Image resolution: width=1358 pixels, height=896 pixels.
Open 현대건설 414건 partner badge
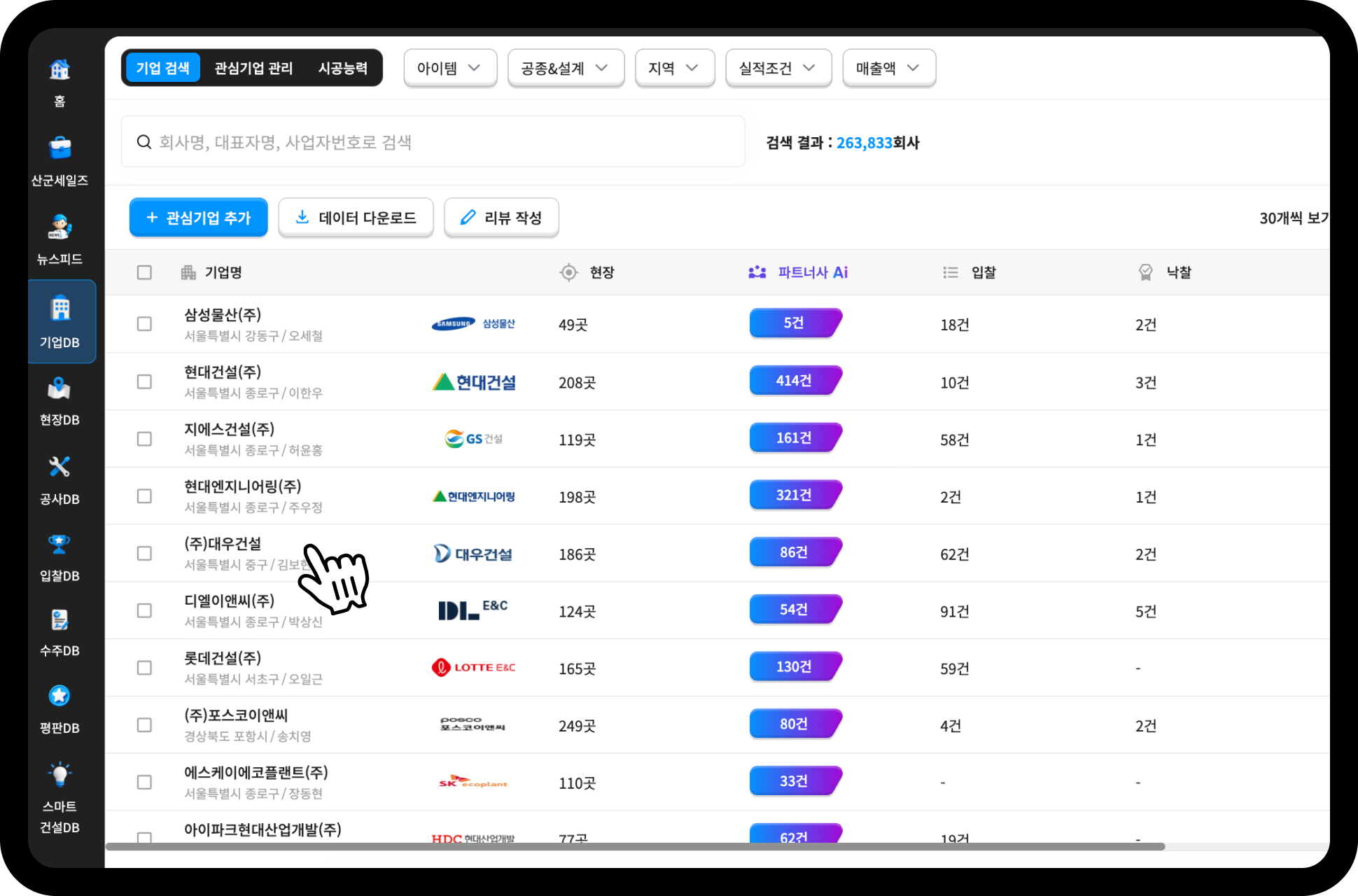795,380
